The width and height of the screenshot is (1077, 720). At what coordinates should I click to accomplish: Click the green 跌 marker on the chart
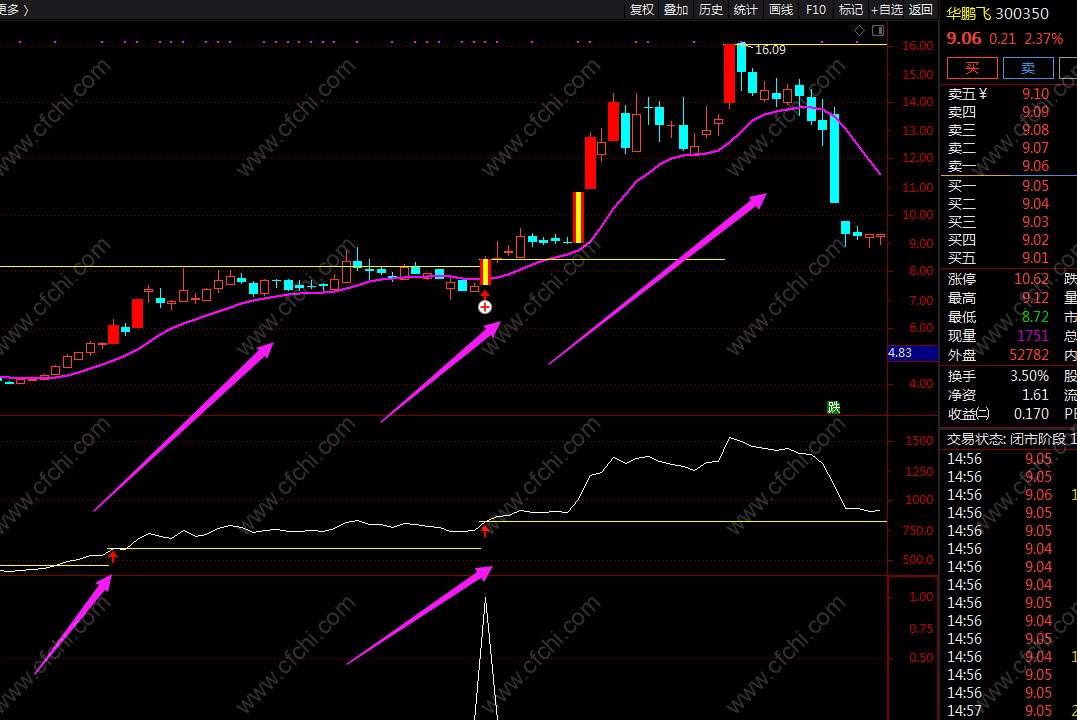point(834,407)
